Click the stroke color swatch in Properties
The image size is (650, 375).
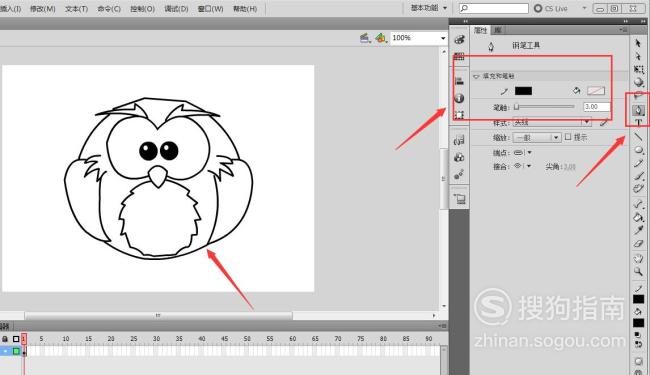(523, 91)
